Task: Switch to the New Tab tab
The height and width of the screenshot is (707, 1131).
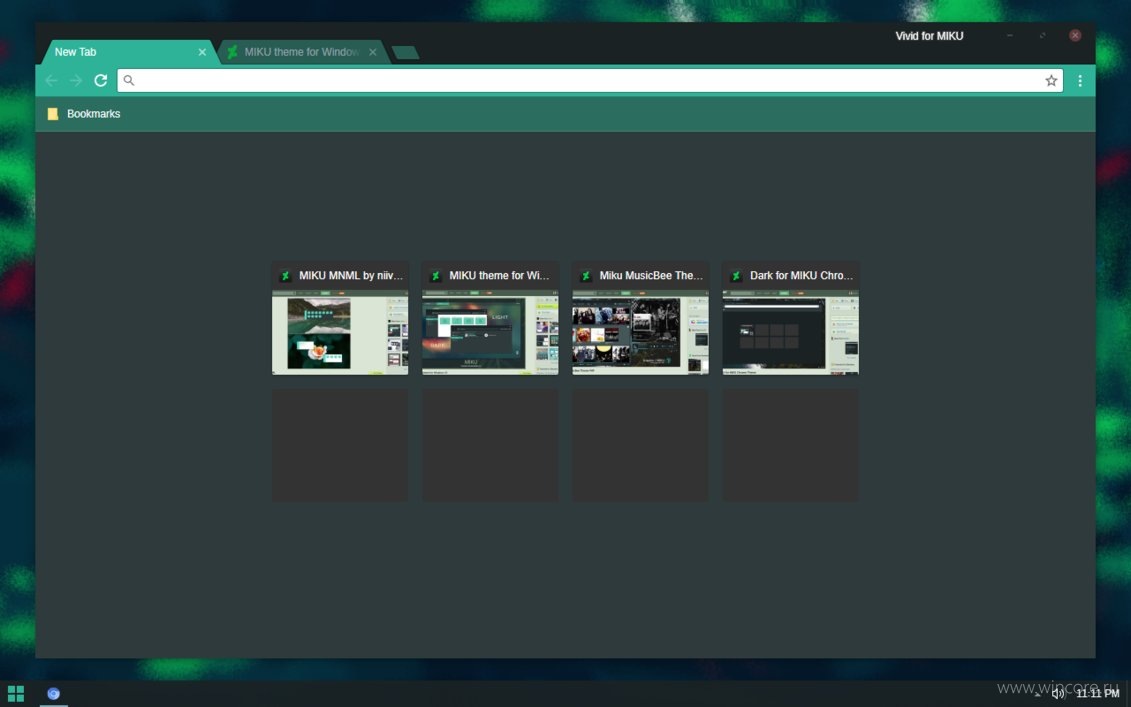Action: (x=130, y=52)
